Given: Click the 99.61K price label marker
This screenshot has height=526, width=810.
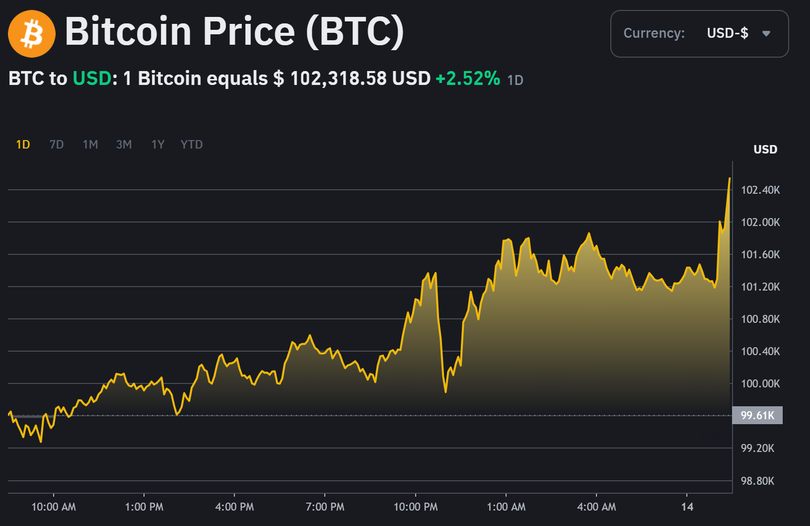Looking at the screenshot, I should coord(755,415).
